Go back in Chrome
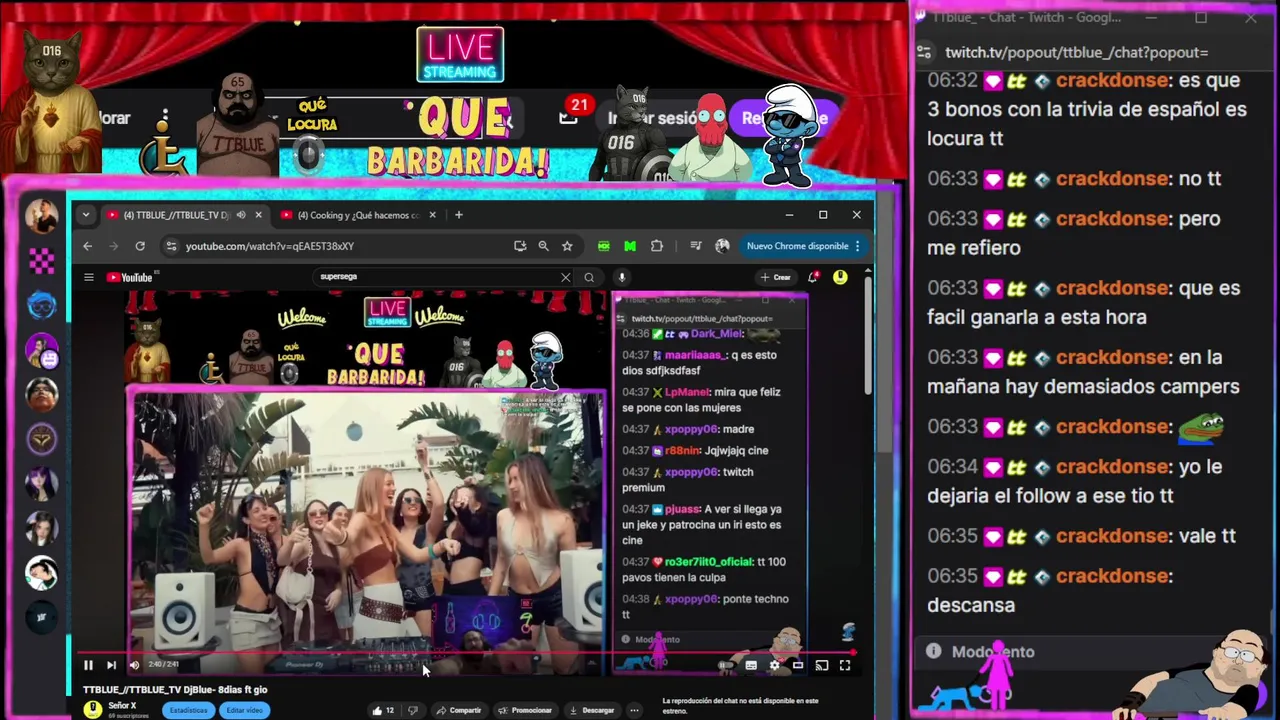This screenshot has width=1280, height=720. tap(88, 246)
